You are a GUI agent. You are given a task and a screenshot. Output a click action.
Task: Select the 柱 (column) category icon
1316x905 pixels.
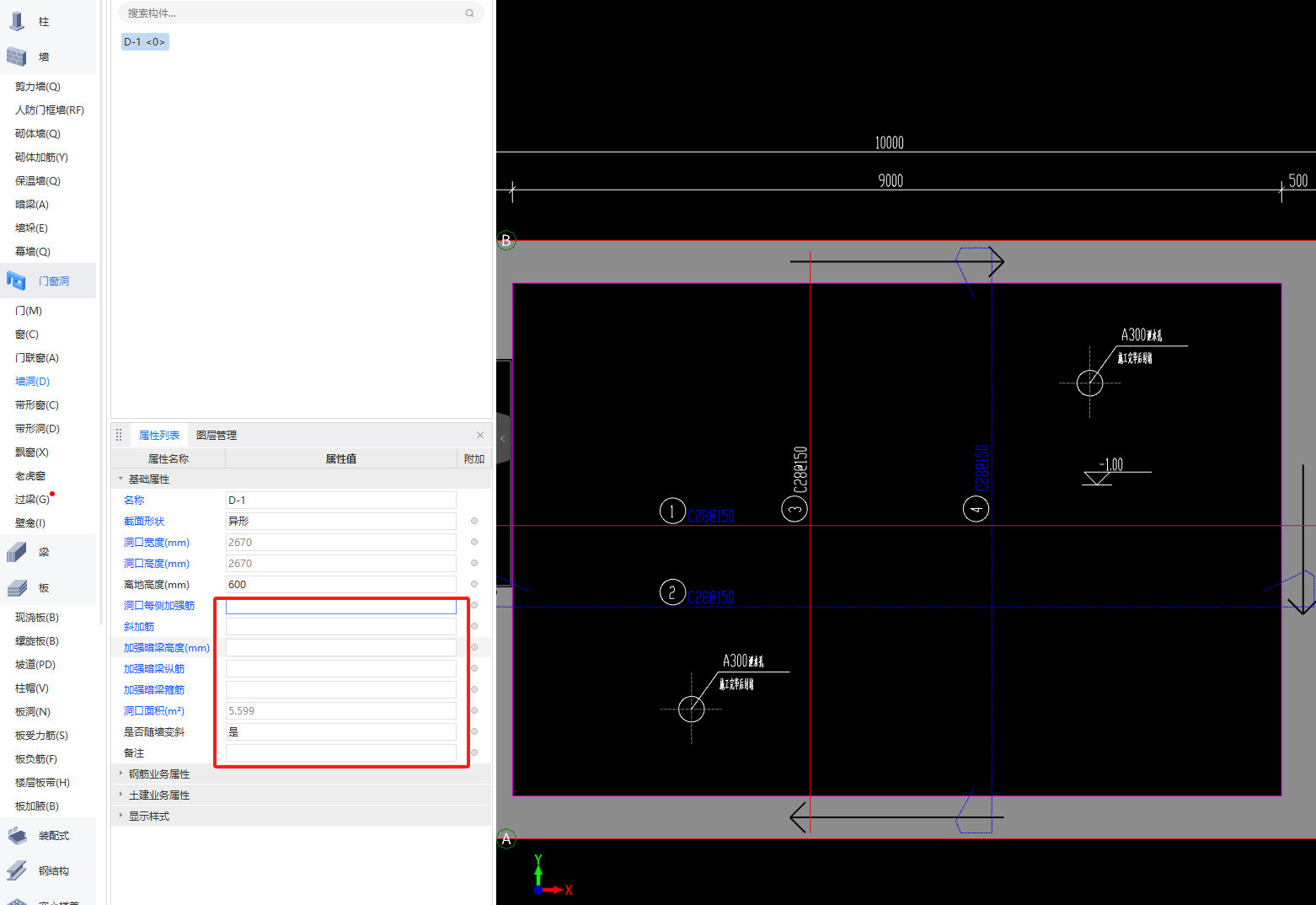[17, 21]
